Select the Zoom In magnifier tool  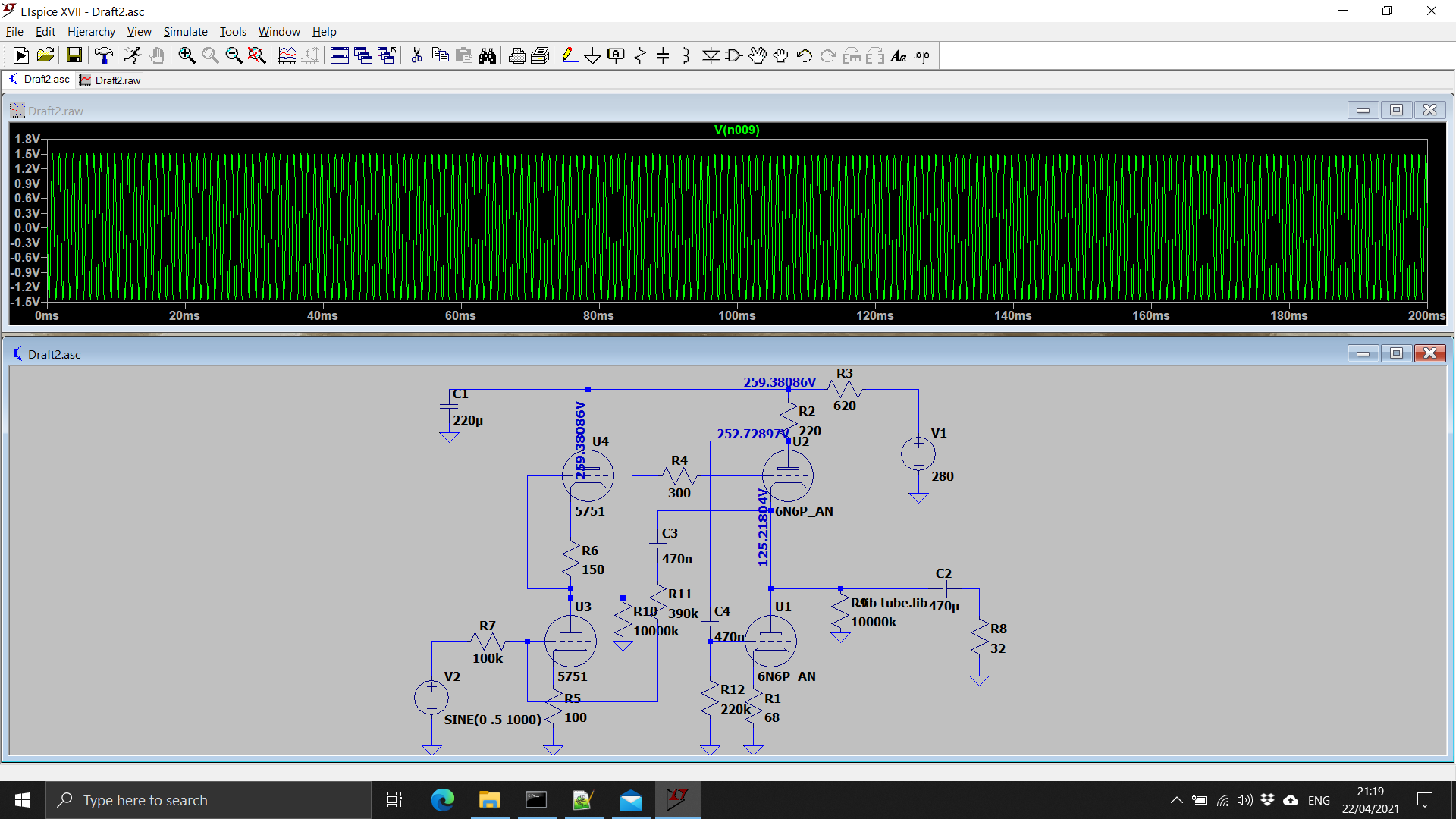pos(187,55)
